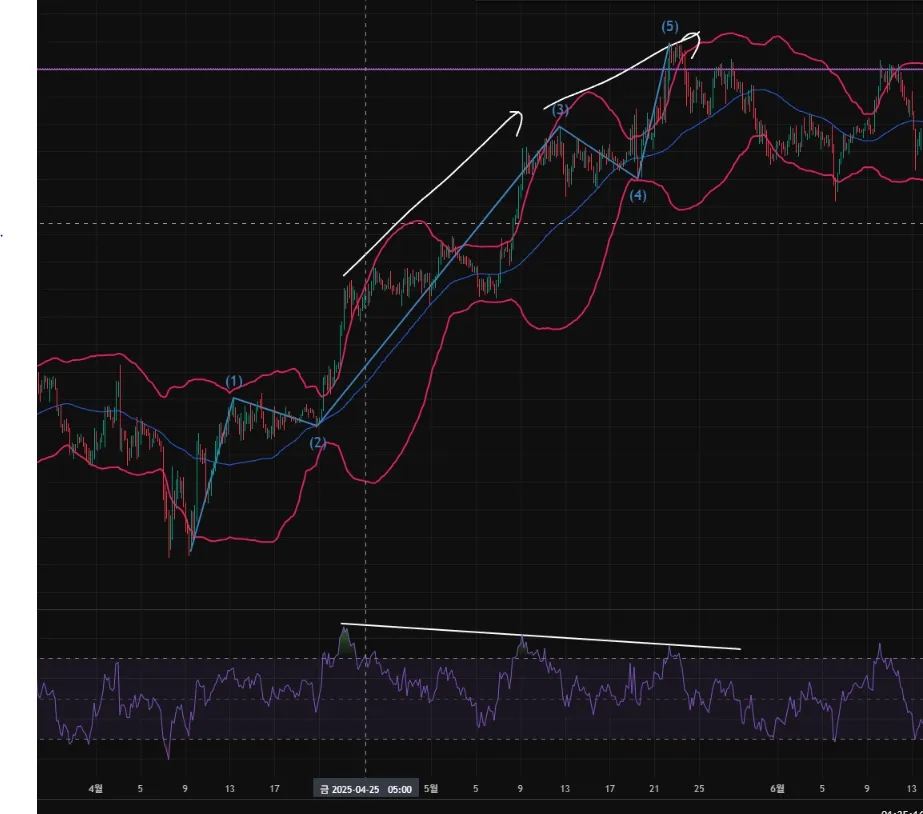Click the RSI upper dashed overbought line
The image size is (923, 814).
pos(480,659)
